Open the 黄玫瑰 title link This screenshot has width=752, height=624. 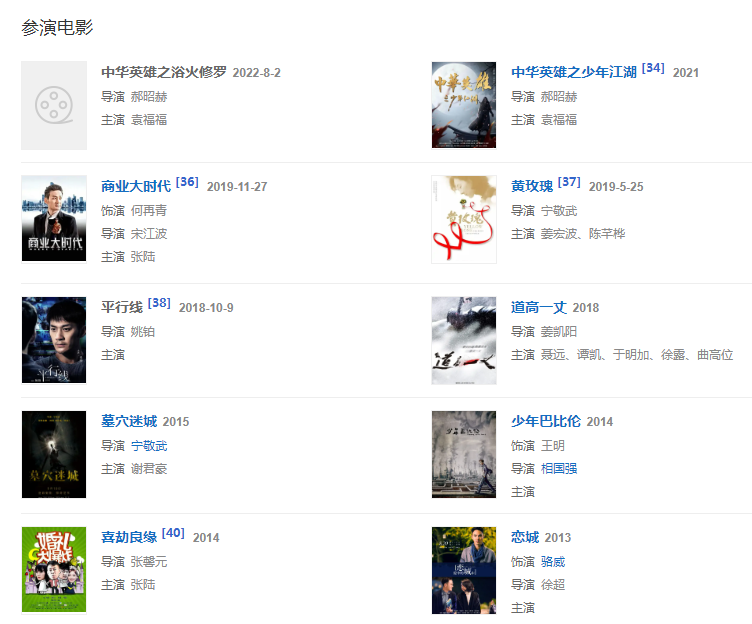[532, 186]
